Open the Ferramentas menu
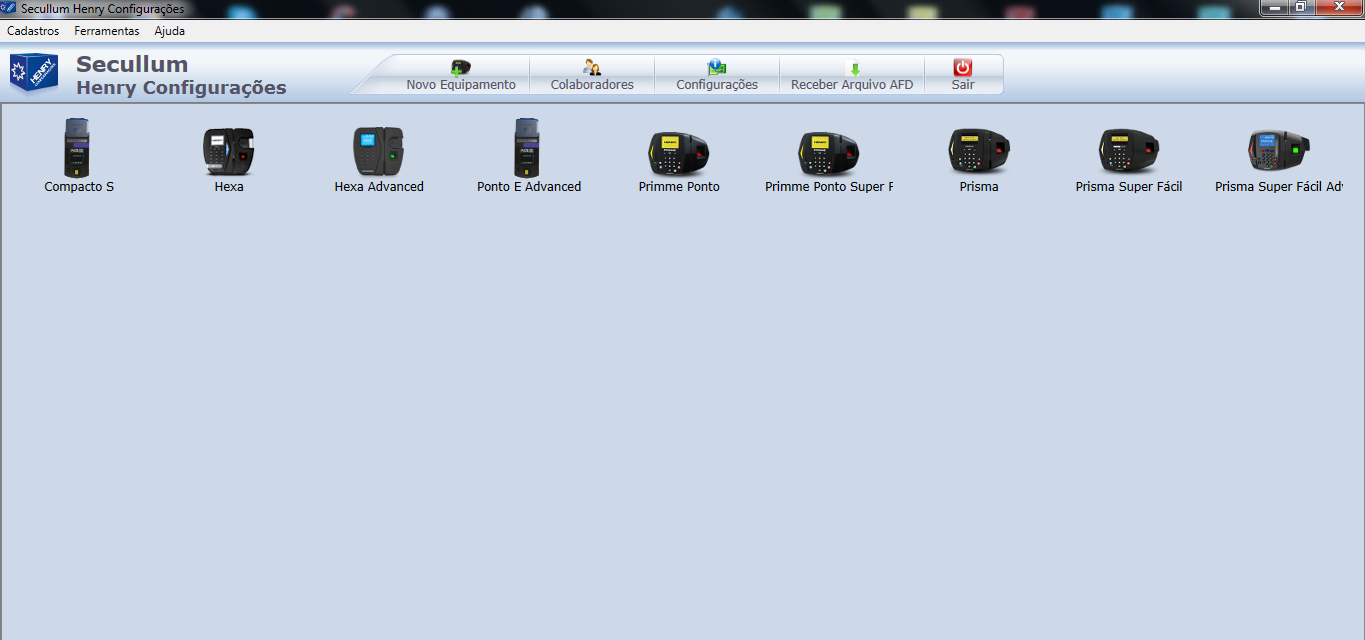The width and height of the screenshot is (1365, 640). pyautogui.click(x=107, y=31)
